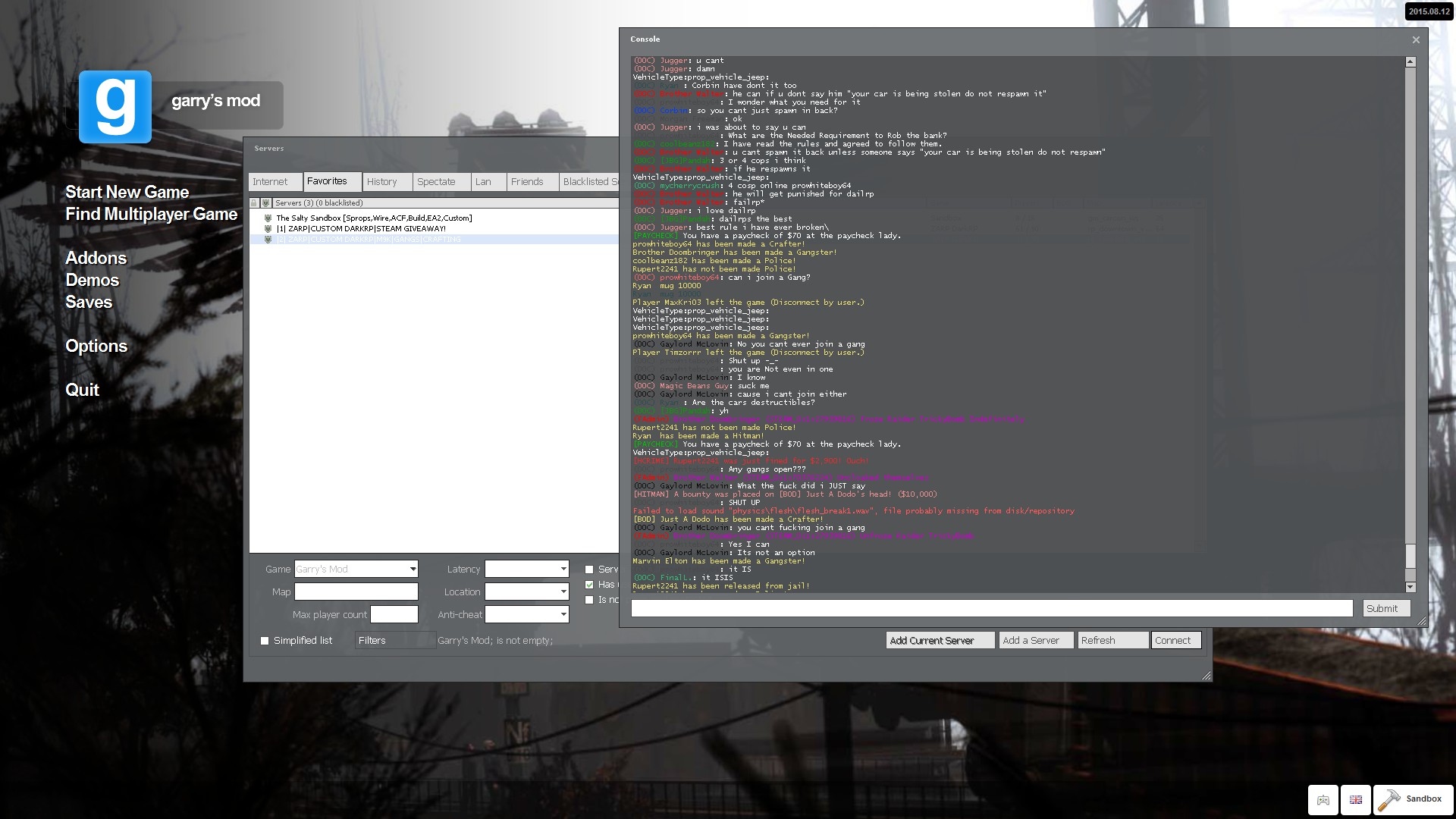Toggle the Server not full checkbox
Image resolution: width=1456 pixels, height=819 pixels.
coord(589,570)
